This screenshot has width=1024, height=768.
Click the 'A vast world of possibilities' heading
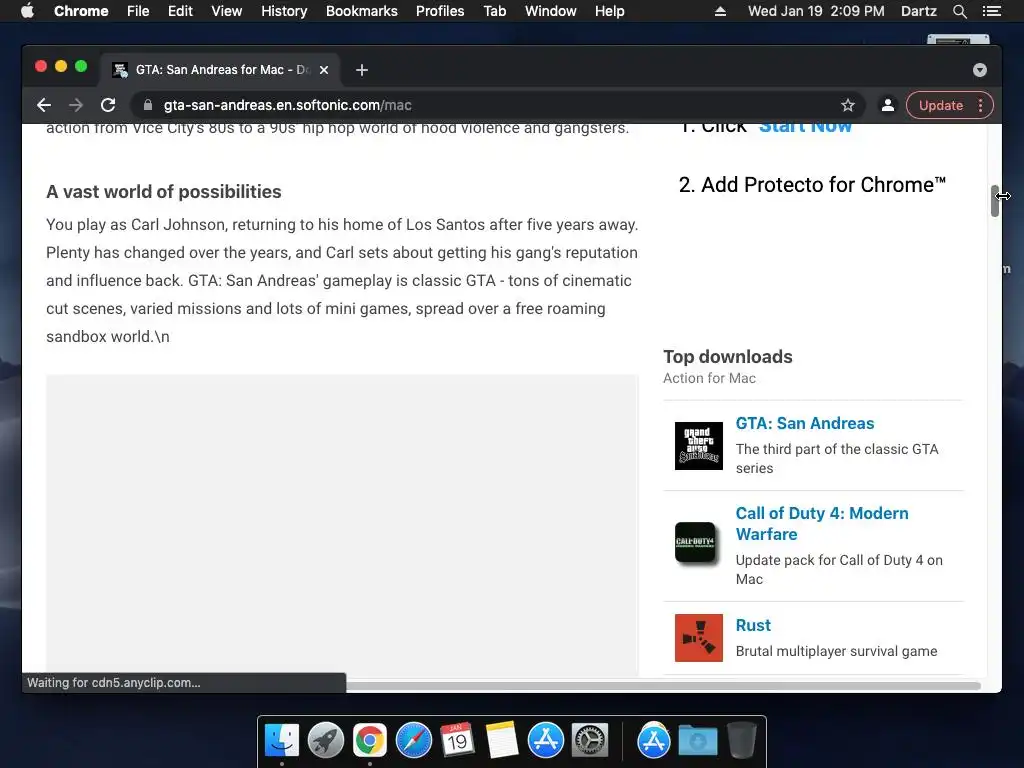click(x=163, y=191)
